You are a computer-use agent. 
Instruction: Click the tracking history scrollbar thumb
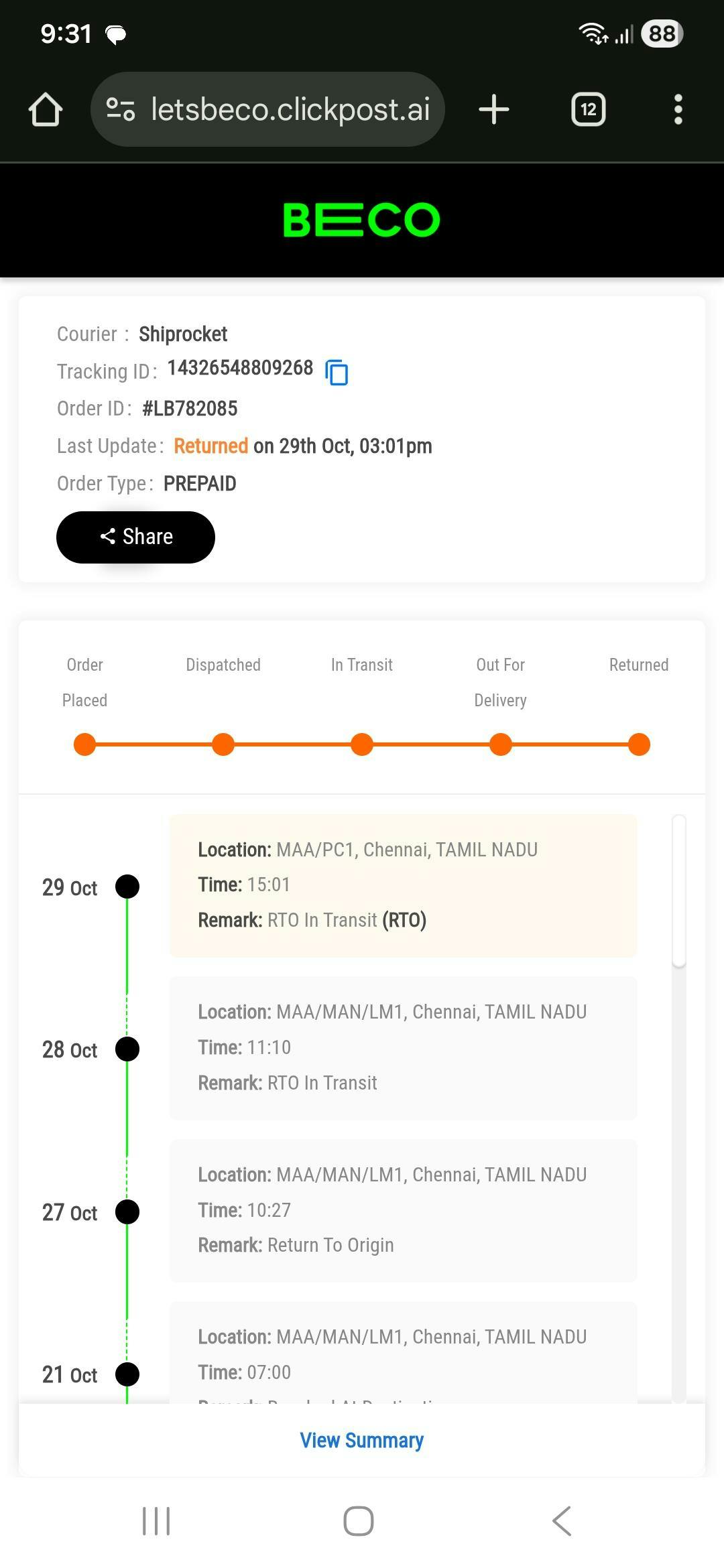pyautogui.click(x=678, y=891)
